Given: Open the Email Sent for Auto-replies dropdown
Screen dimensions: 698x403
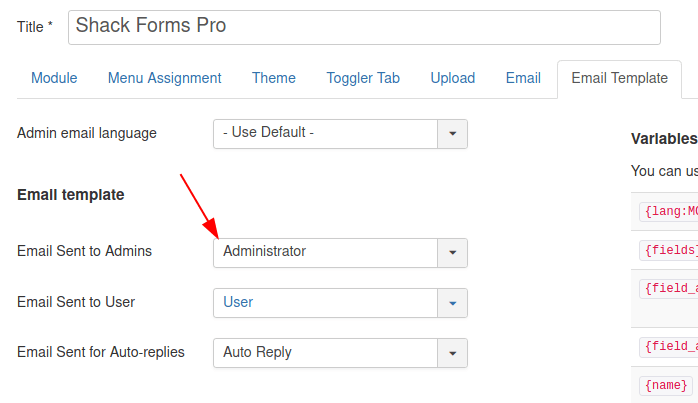Looking at the screenshot, I should [340, 353].
